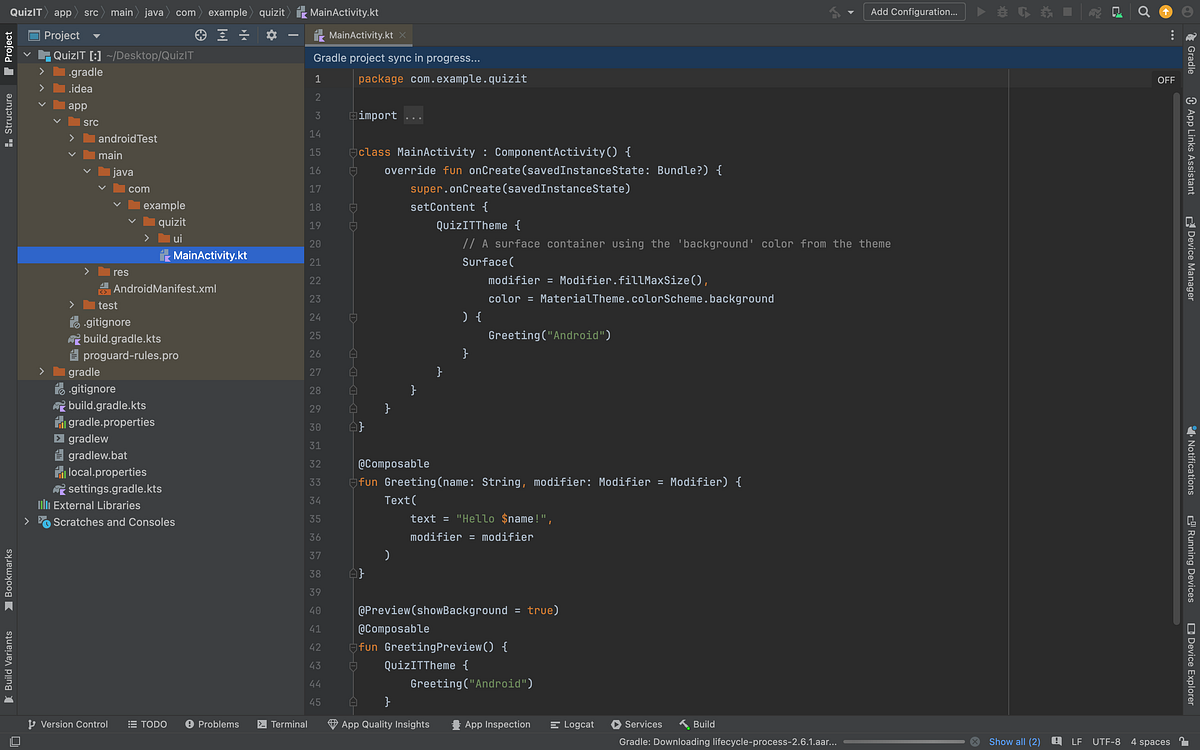Expand the res folder in the project tree

(x=86, y=271)
